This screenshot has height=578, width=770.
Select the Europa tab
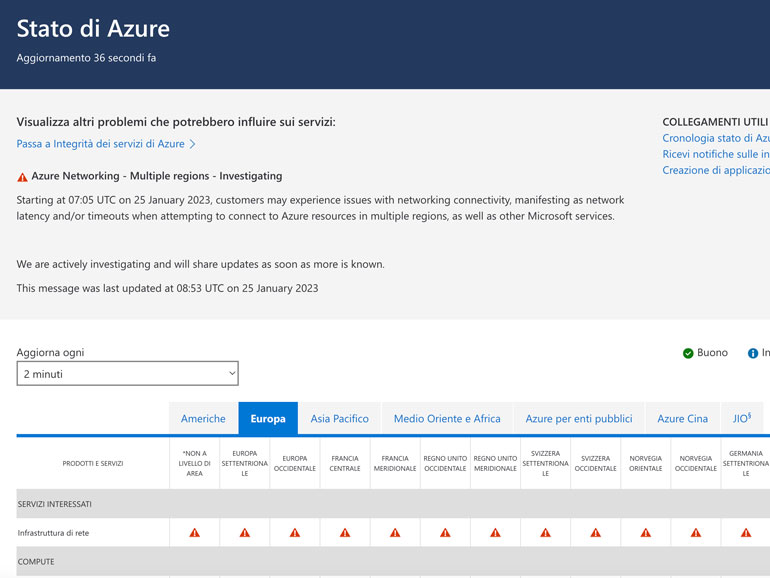point(268,418)
